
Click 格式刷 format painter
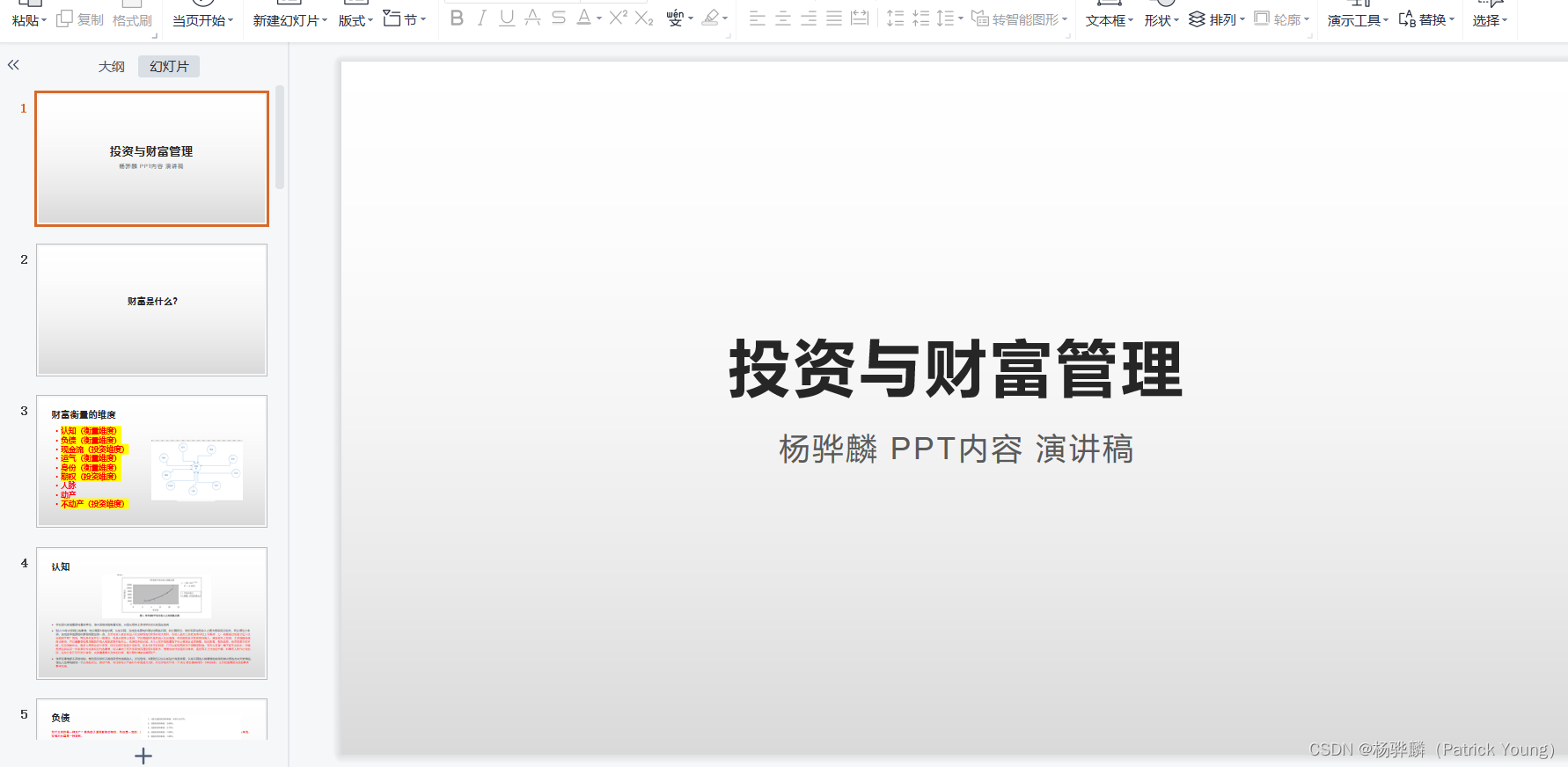[x=132, y=20]
